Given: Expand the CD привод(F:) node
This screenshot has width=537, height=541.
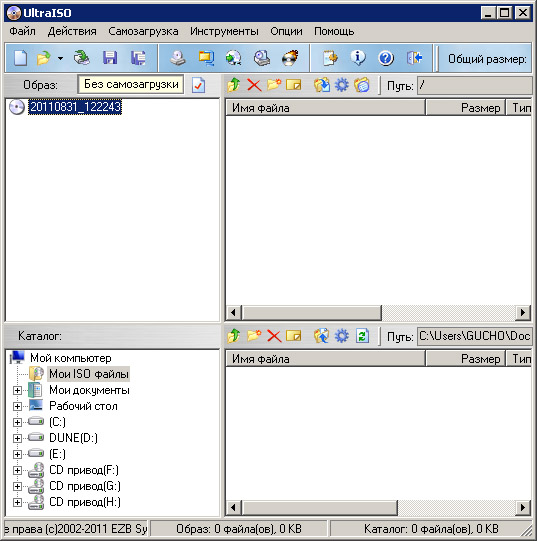Looking at the screenshot, I should pyautogui.click(x=17, y=470).
